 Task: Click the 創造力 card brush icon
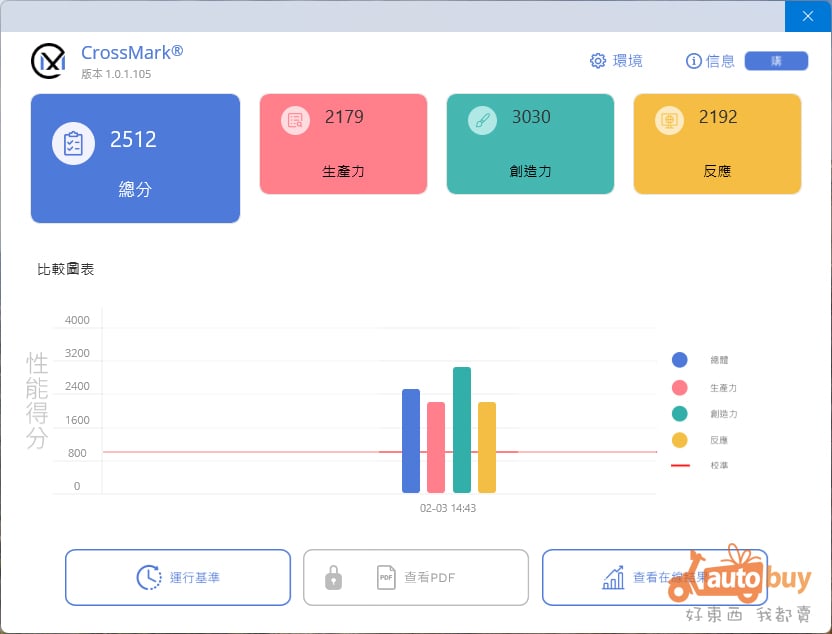[482, 120]
